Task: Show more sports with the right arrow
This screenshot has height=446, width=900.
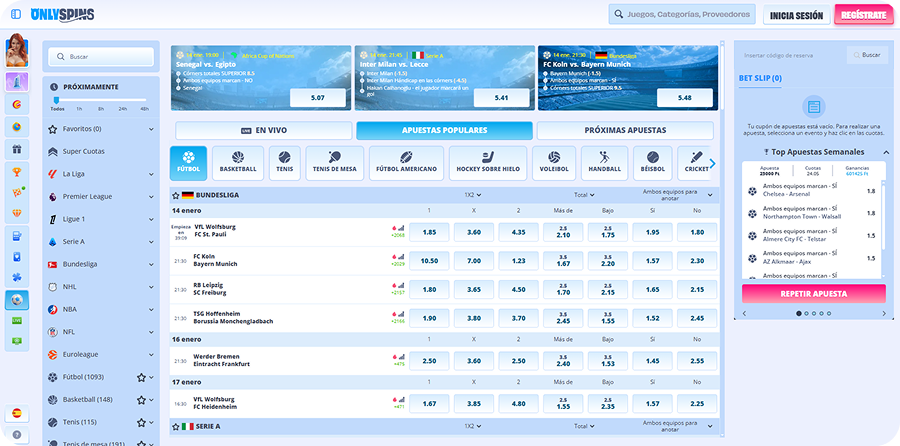Action: click(x=713, y=164)
